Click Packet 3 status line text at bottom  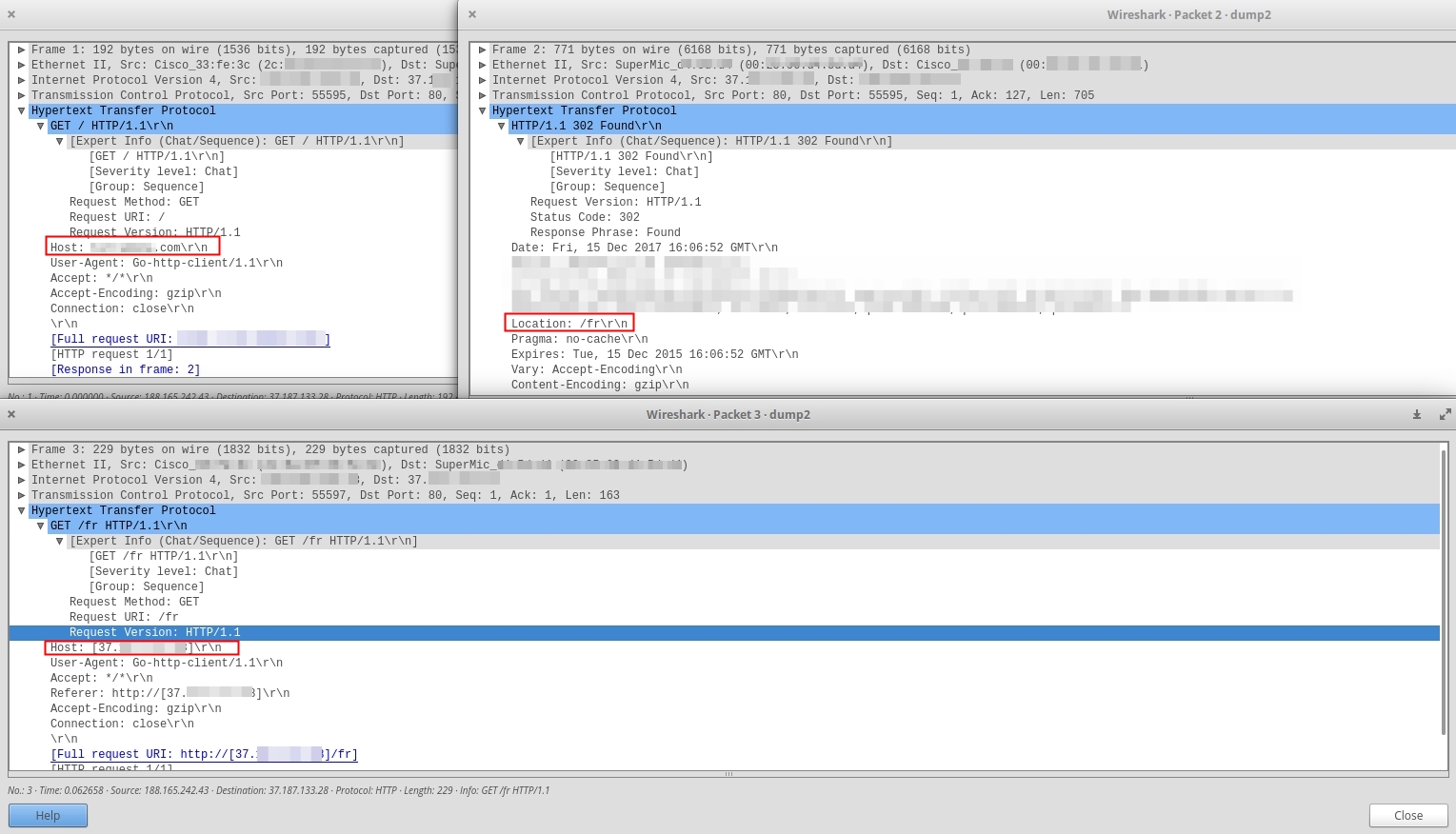pyautogui.click(x=278, y=790)
